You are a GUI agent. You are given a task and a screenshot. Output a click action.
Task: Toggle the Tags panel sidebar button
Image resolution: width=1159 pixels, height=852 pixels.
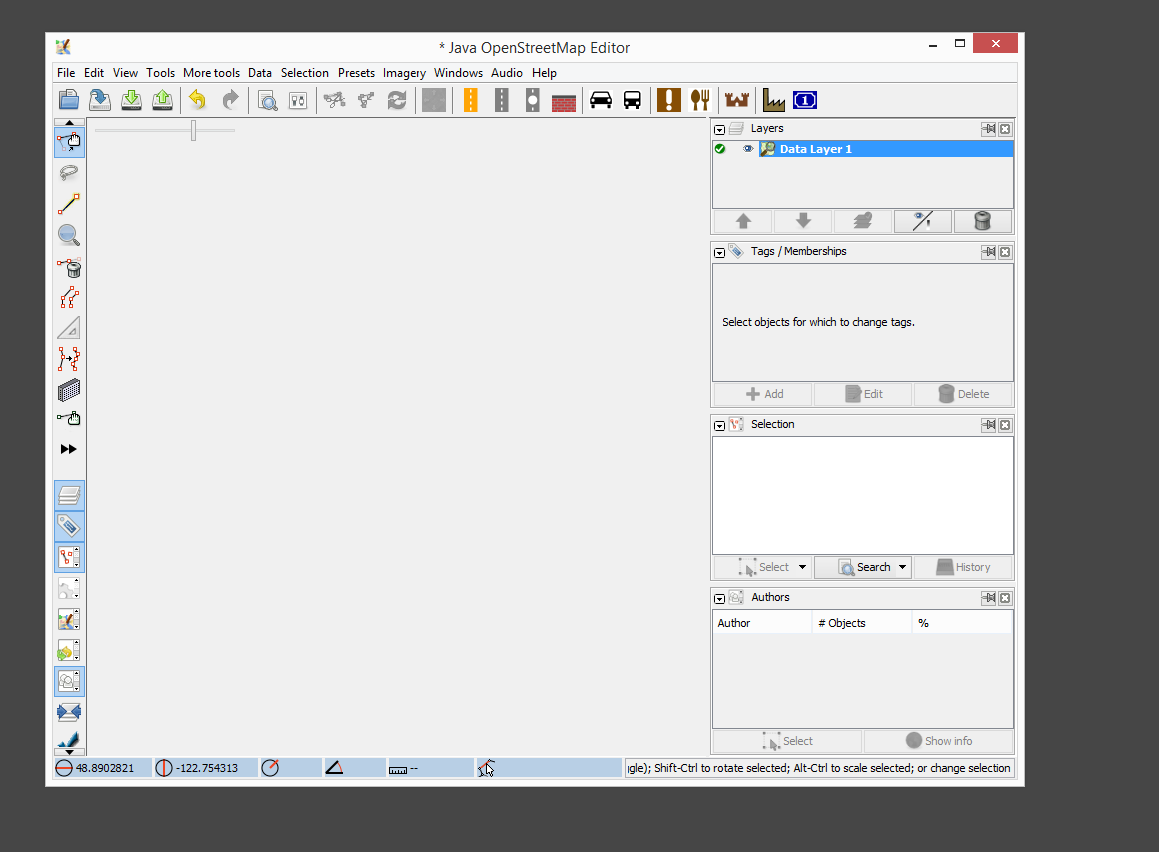tap(68, 527)
